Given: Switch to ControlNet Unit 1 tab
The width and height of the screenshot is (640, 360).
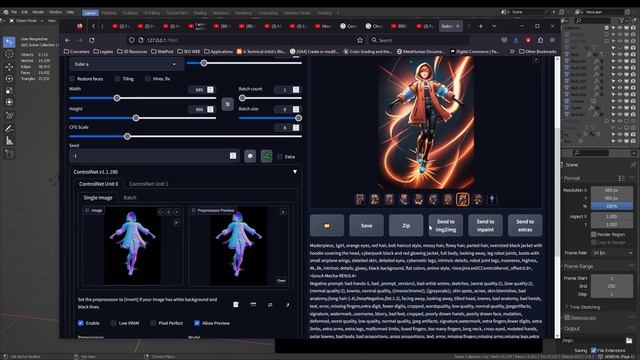Looking at the screenshot, I should 149,184.
